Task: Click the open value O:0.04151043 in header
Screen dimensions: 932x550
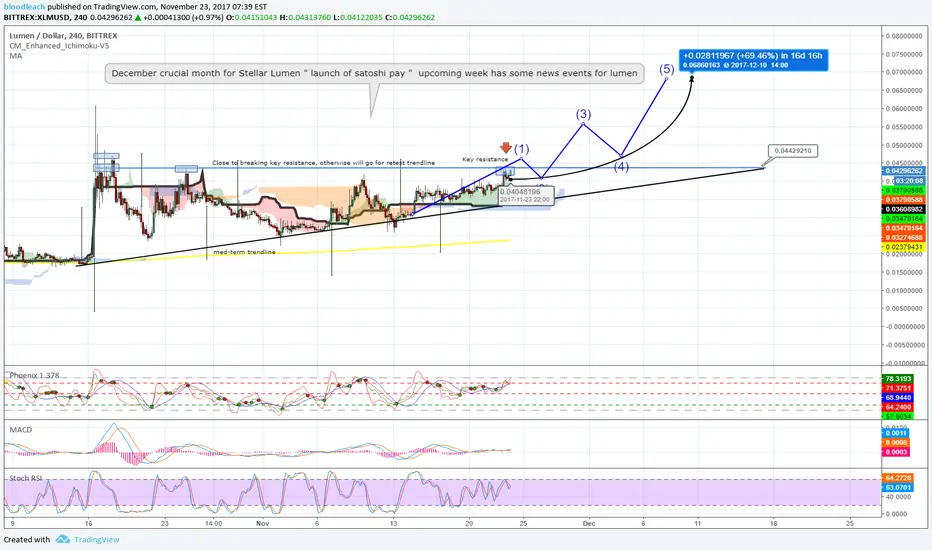Action: (x=251, y=17)
